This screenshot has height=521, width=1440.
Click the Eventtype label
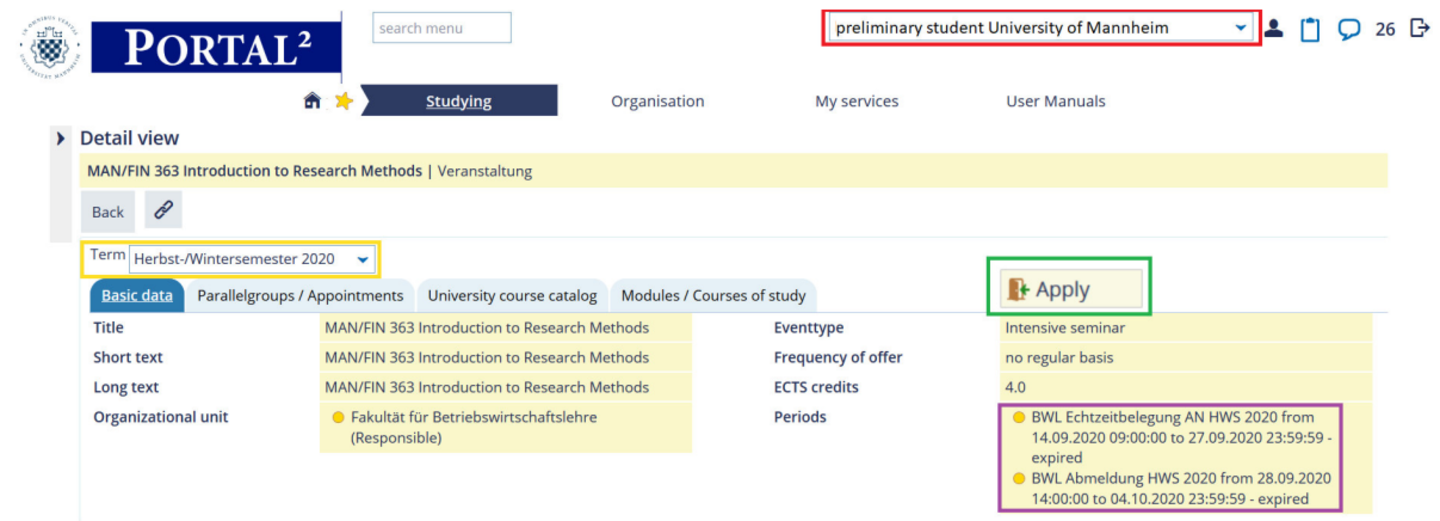click(809, 327)
